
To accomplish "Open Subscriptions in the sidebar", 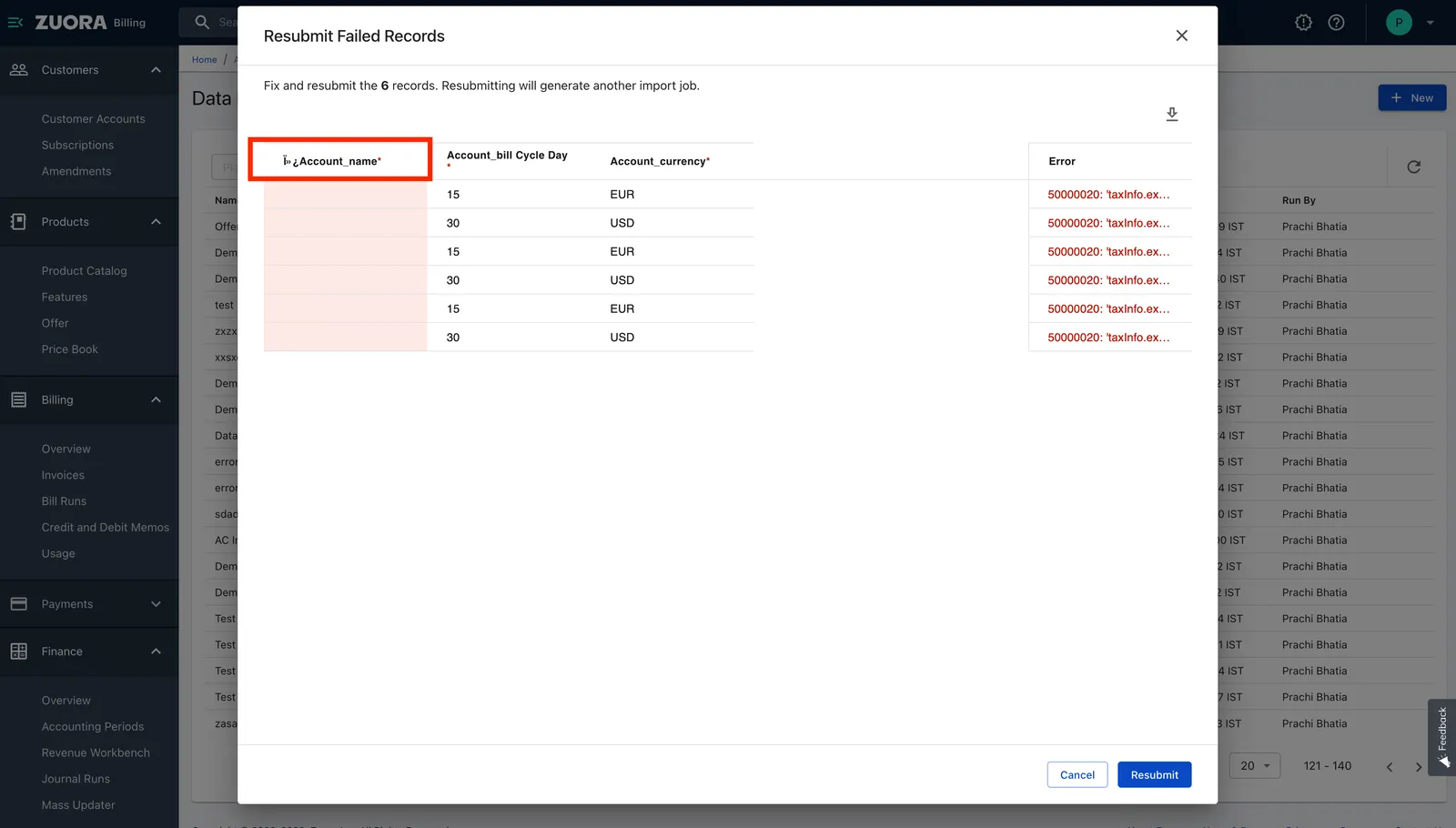I will tap(77, 146).
